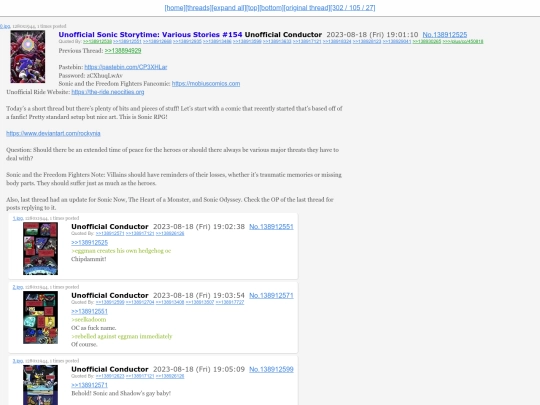The height and width of the screenshot is (405, 540).
Task: Open the 0.jpg file link
Action: (x=5, y=26)
